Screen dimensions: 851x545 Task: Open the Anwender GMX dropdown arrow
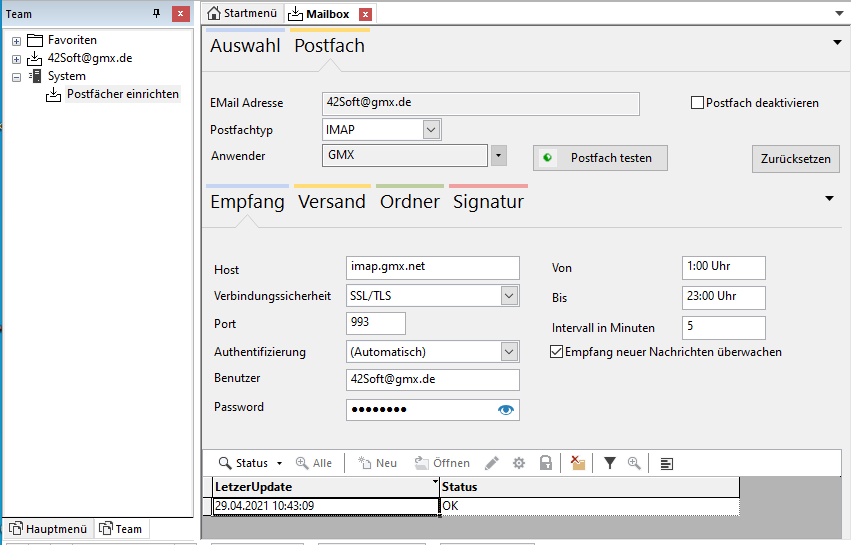point(499,156)
